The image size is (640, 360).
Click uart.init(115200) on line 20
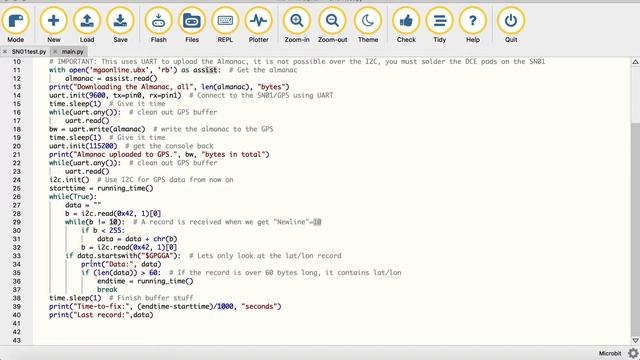(83, 146)
